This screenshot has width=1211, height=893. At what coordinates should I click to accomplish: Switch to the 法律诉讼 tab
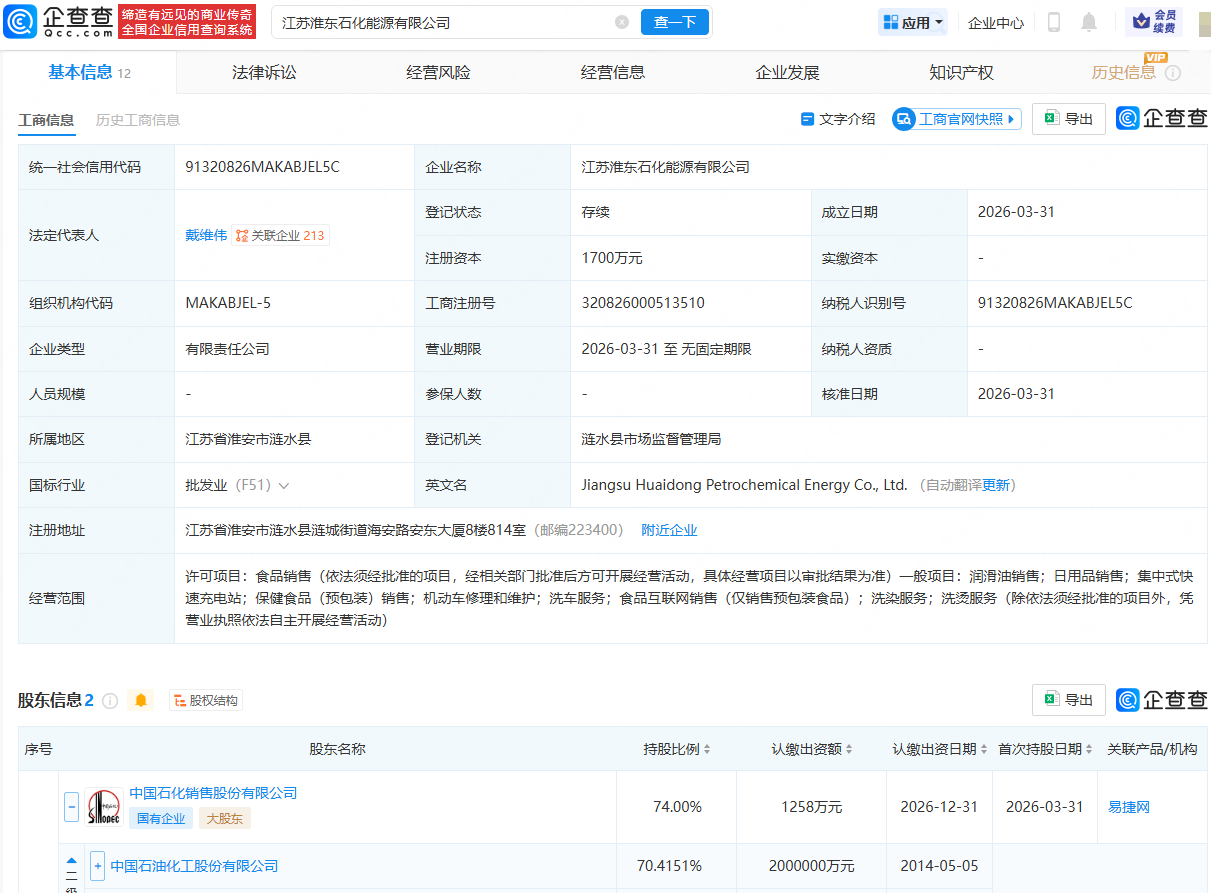[x=263, y=71]
